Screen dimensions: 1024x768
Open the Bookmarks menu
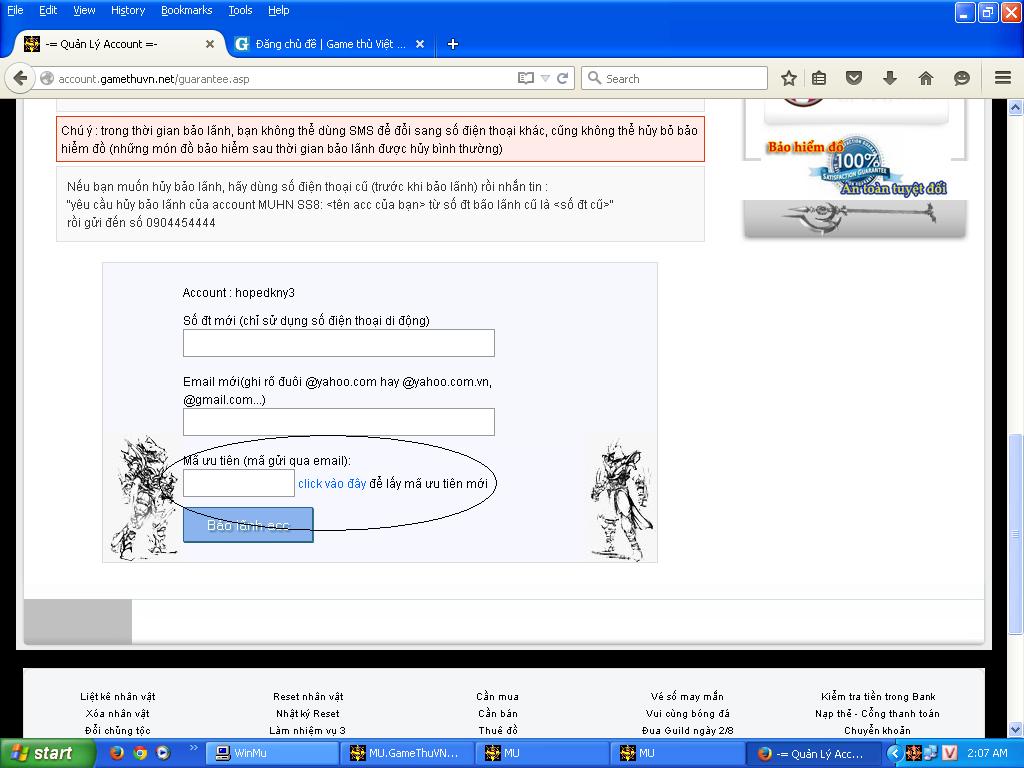(187, 10)
